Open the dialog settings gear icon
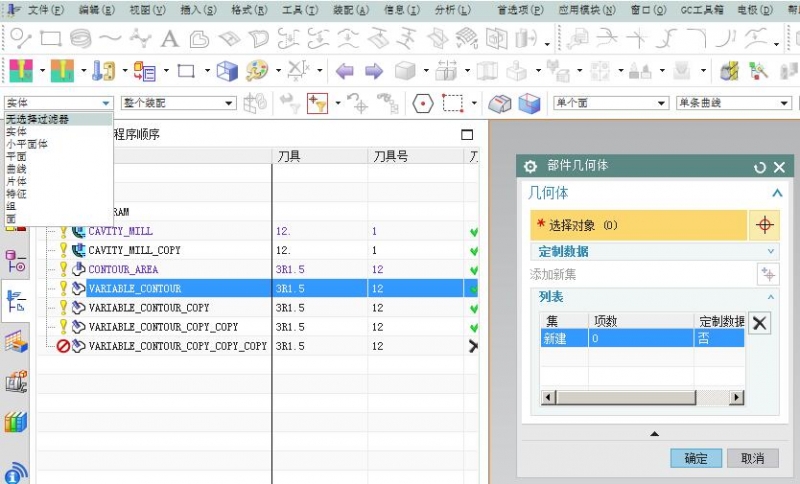This screenshot has height=484, width=800. 530,166
